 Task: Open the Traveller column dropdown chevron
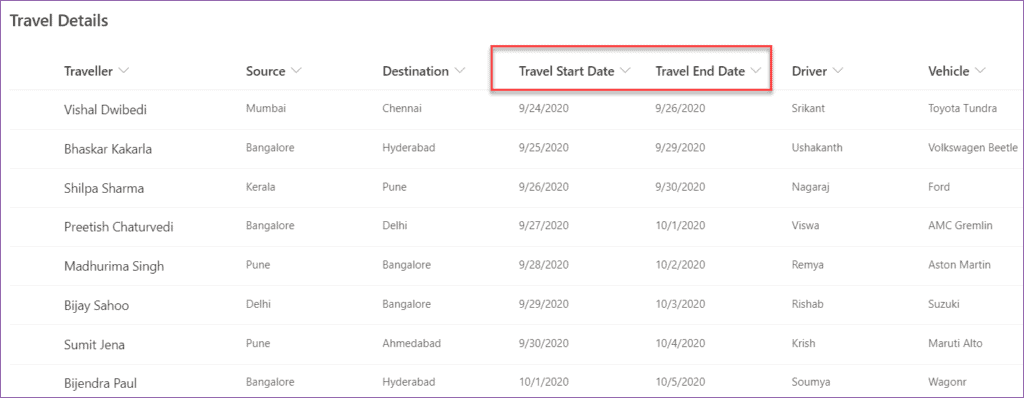pyautogui.click(x=124, y=71)
